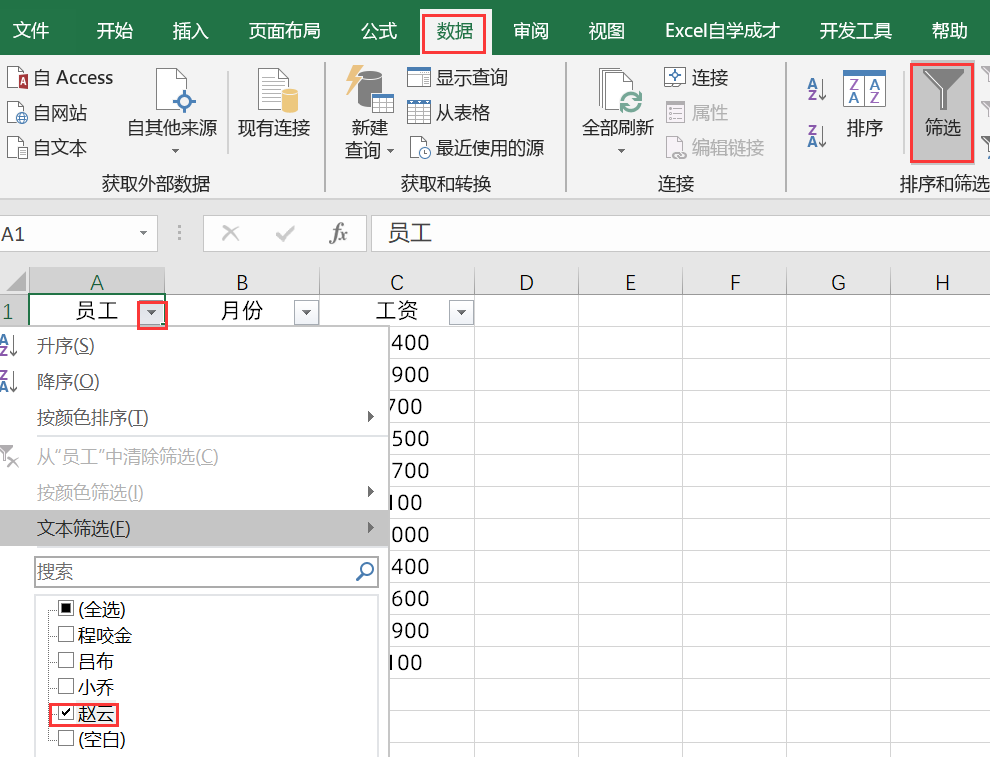Check the Blanks (空白) checkbox
The width and height of the screenshot is (990, 757).
coord(66,738)
